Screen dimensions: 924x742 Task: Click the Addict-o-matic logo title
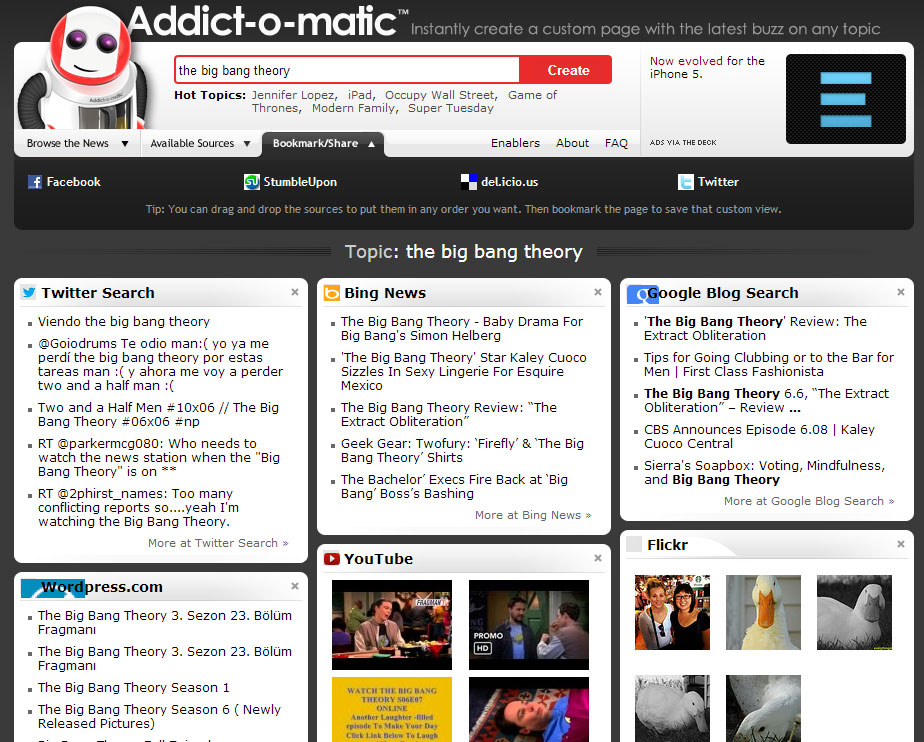pos(268,21)
